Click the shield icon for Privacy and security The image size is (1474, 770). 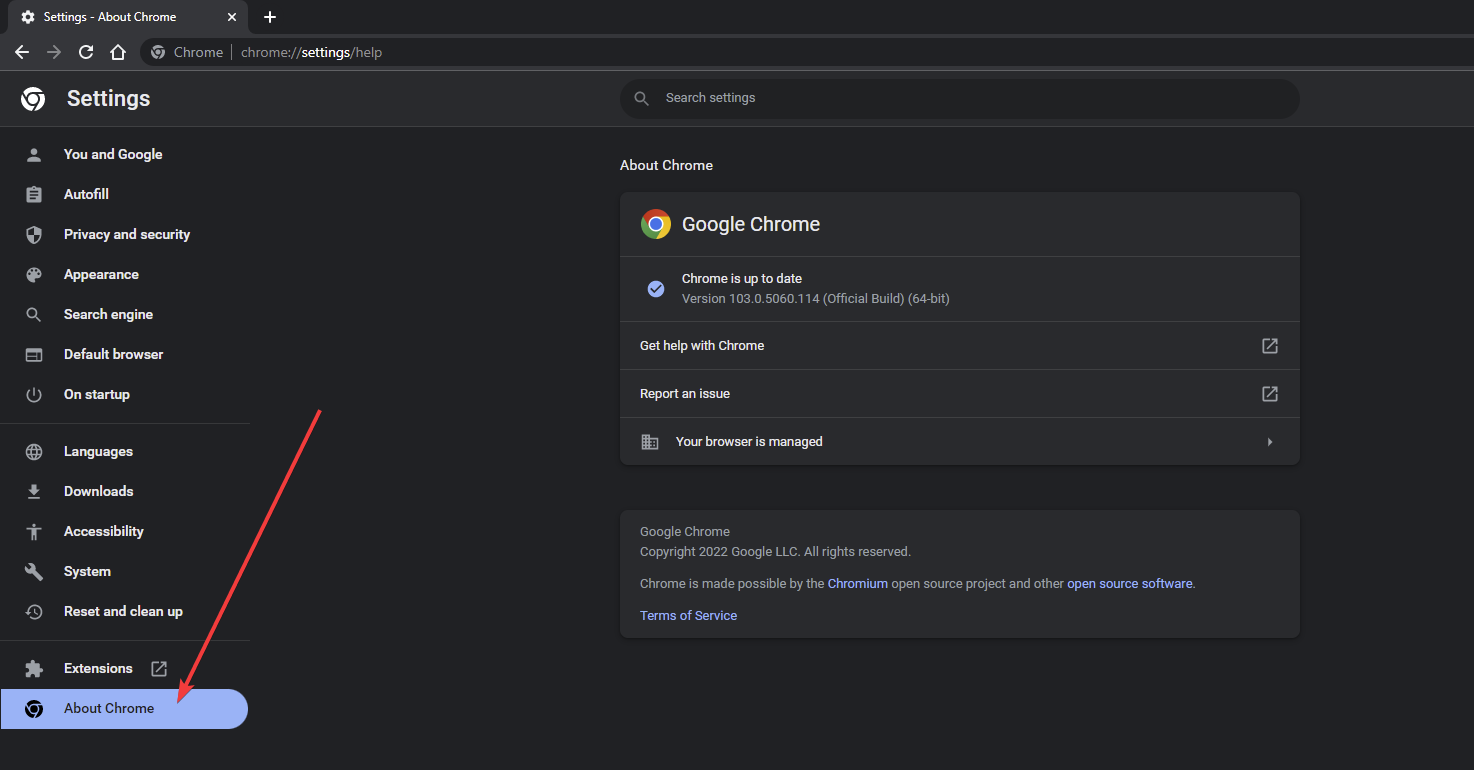pyautogui.click(x=34, y=234)
